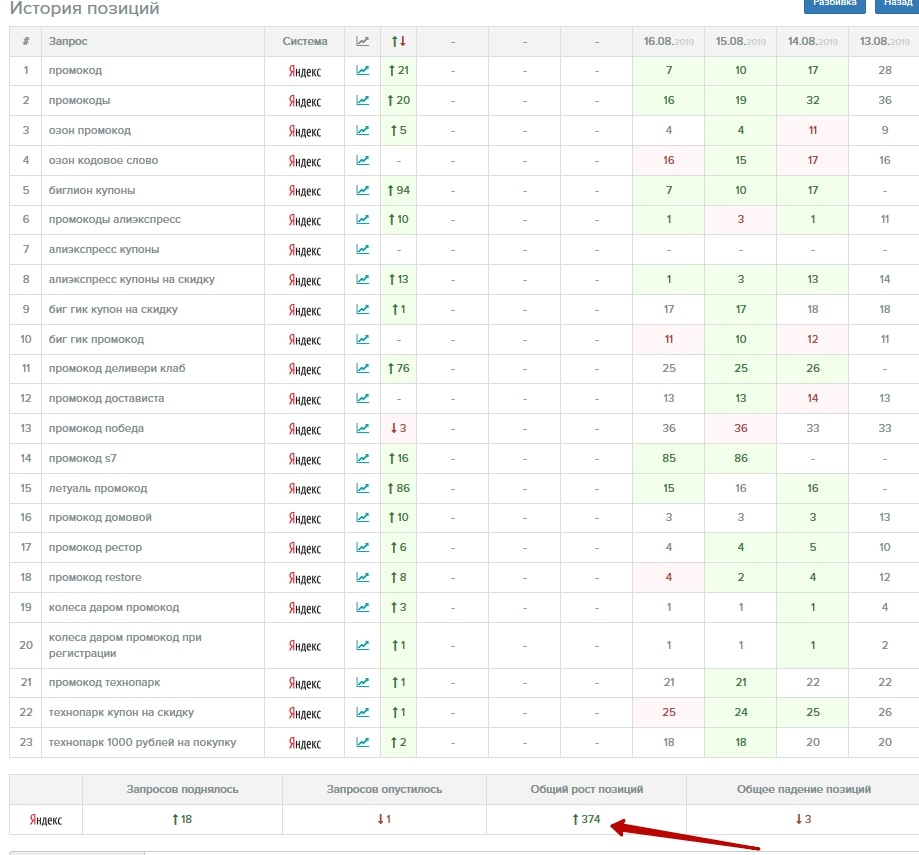Click the # column header

26,41
